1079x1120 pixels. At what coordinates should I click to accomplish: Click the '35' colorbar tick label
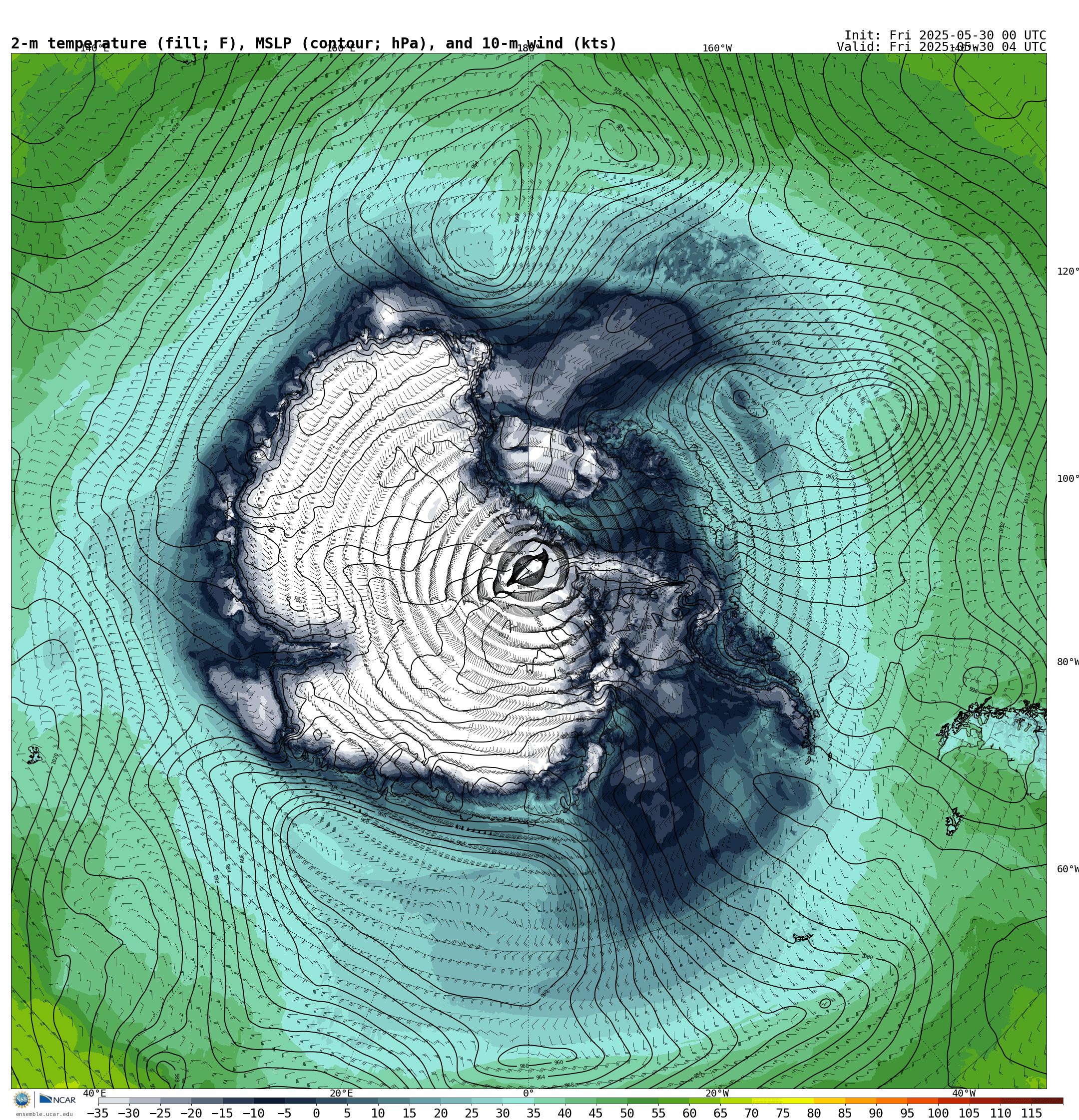coord(534,1113)
